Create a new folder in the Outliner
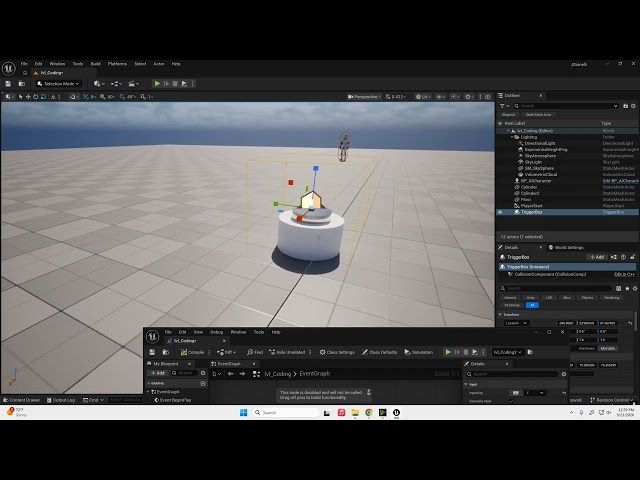 625,106
